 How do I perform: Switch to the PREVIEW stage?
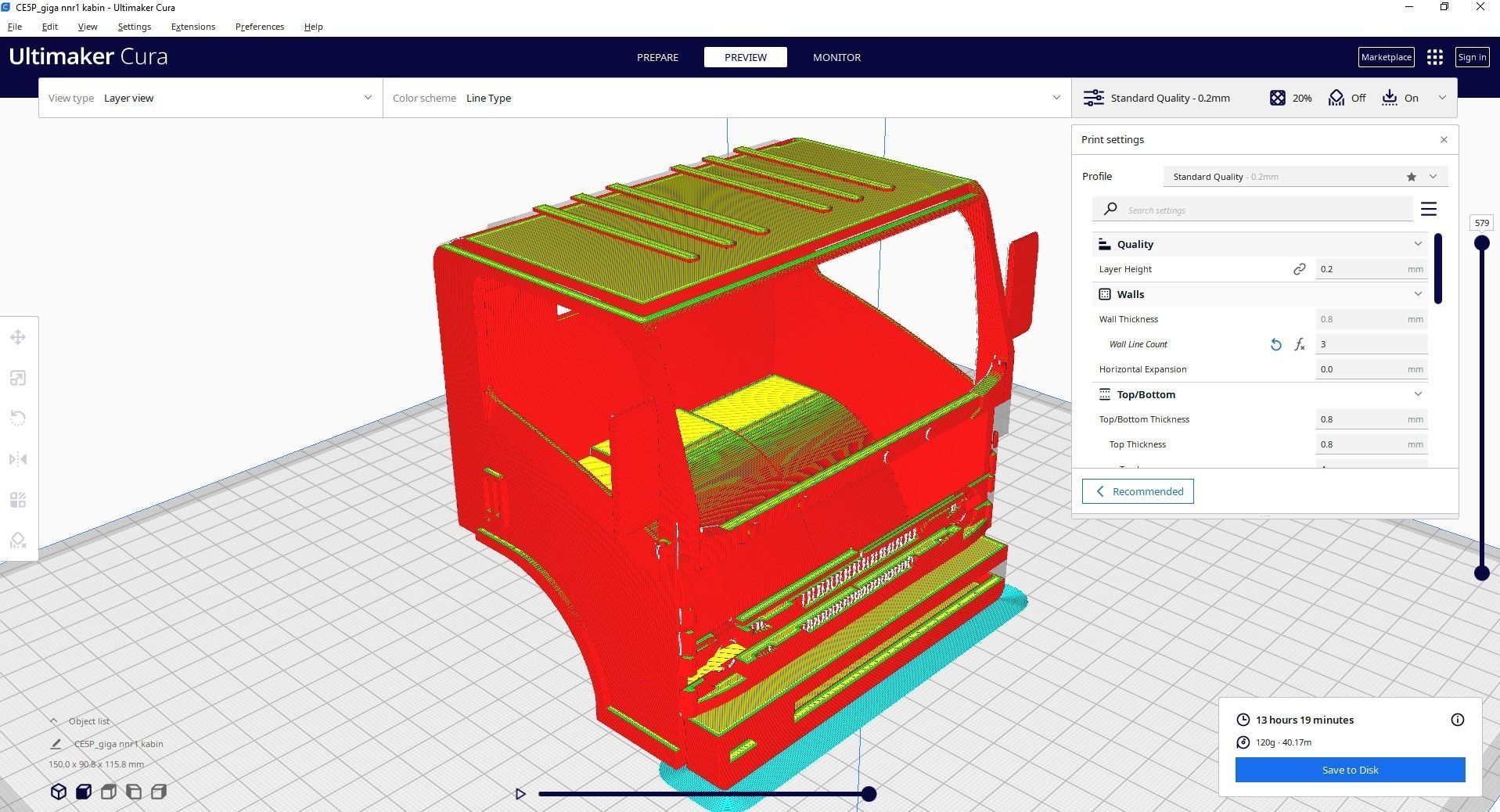[745, 57]
